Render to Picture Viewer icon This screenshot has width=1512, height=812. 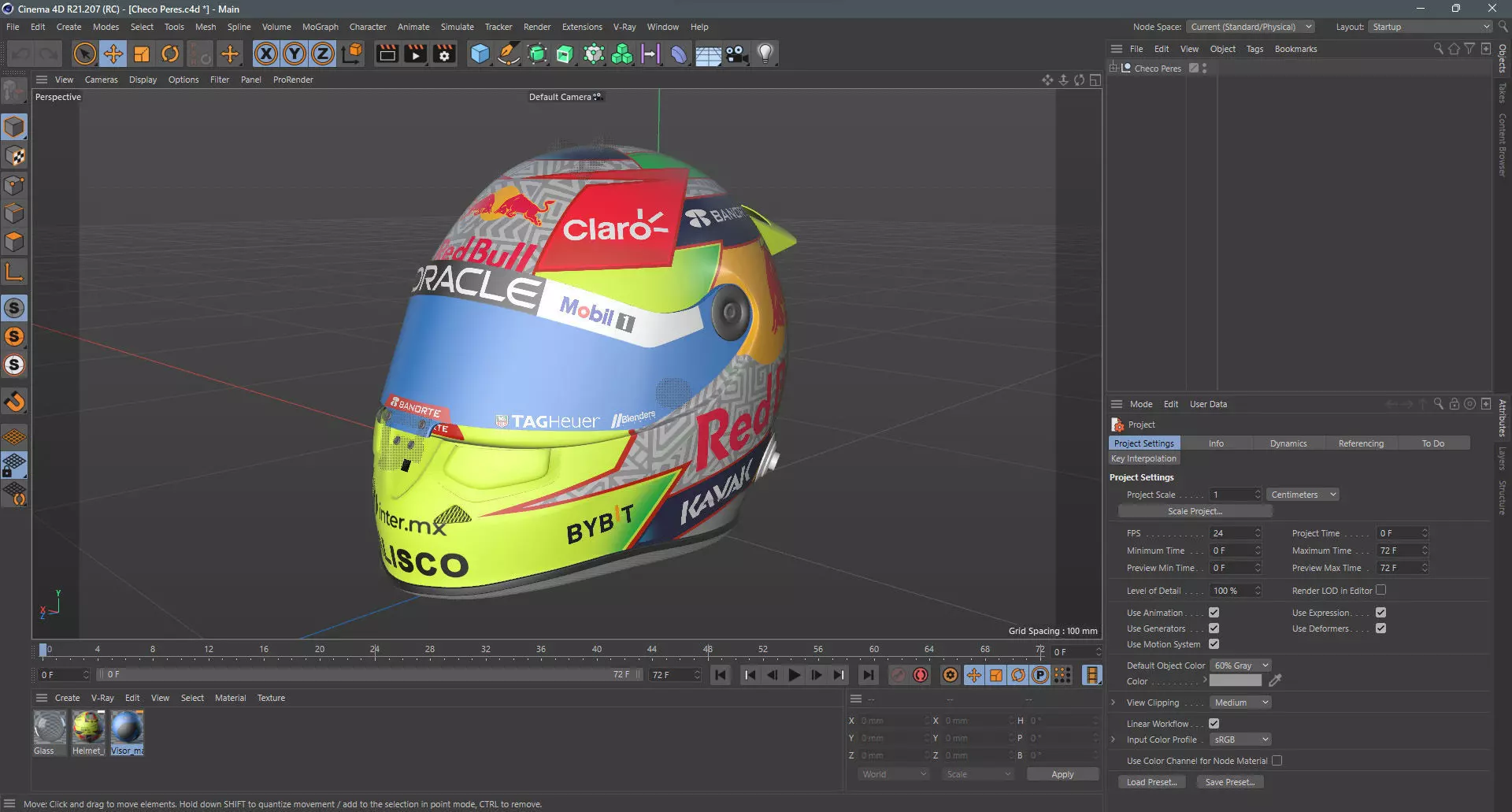(x=415, y=54)
